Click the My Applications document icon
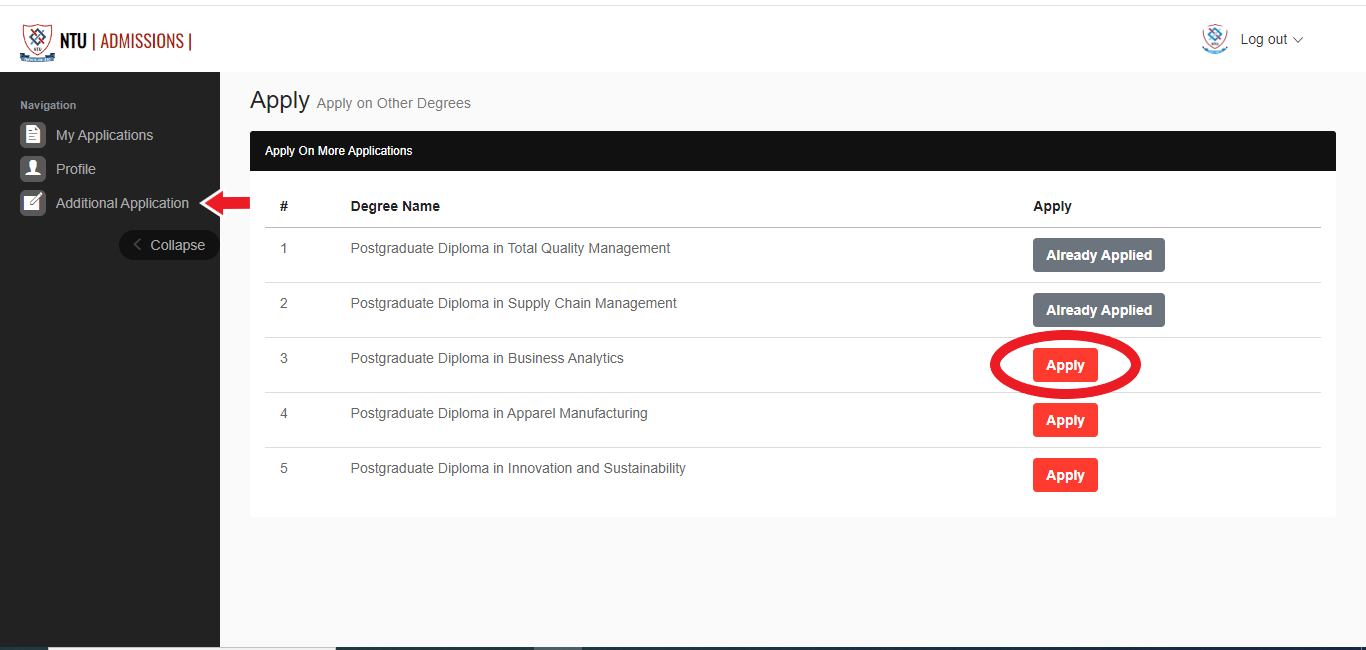The width and height of the screenshot is (1366, 650). [x=33, y=135]
